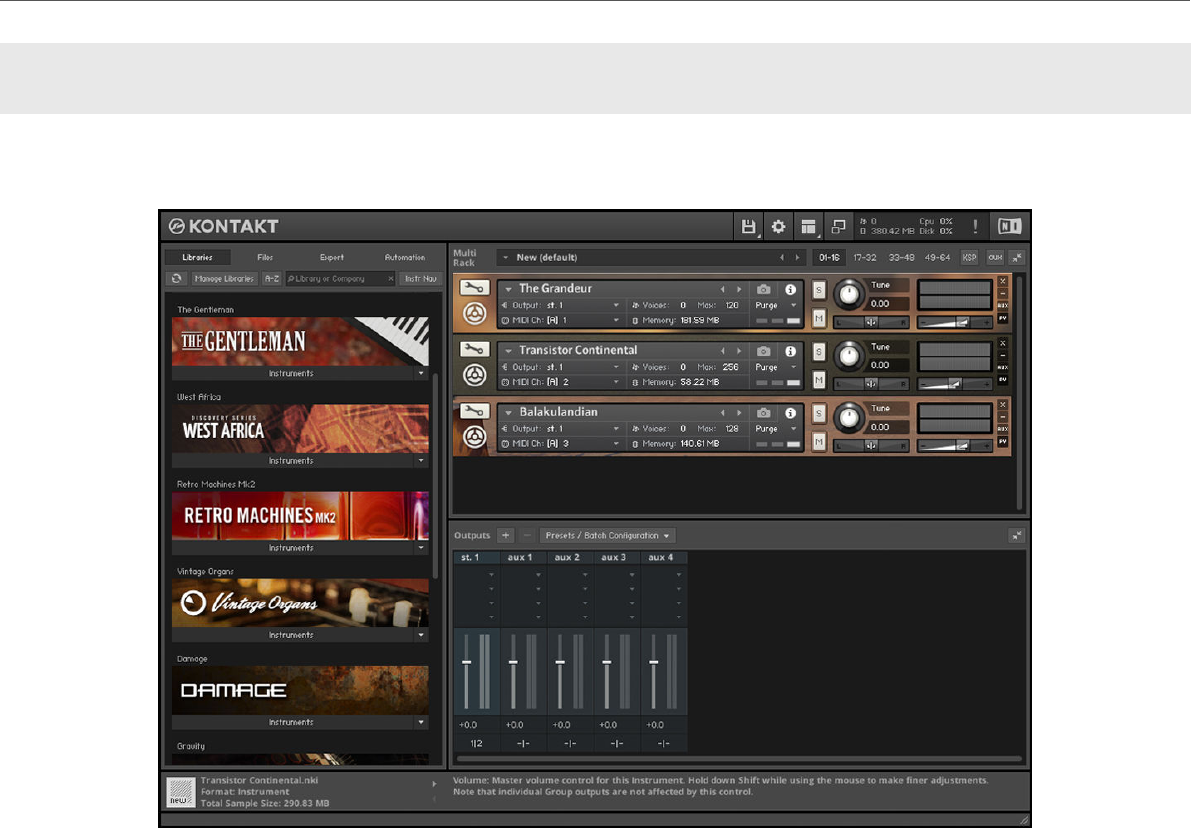The height and width of the screenshot is (828, 1191).
Task: Click the exclamation warning icon
Action: point(975,226)
